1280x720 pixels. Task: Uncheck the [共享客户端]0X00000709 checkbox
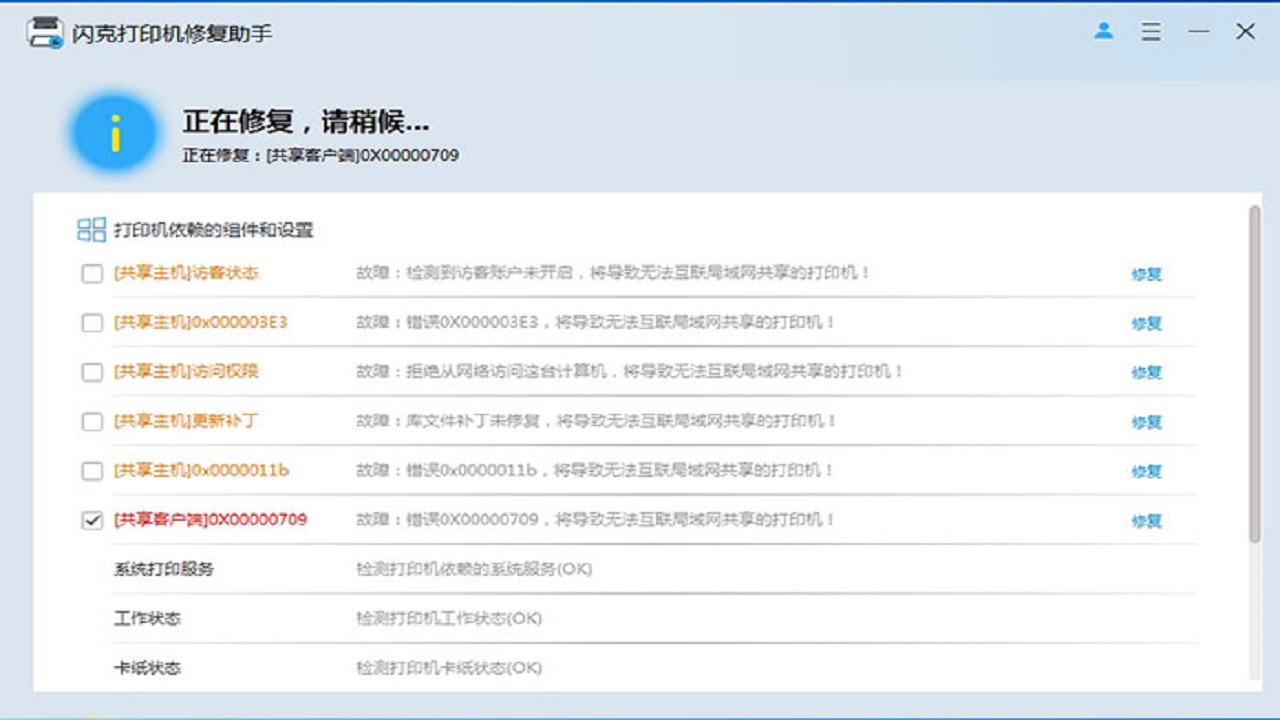point(92,521)
